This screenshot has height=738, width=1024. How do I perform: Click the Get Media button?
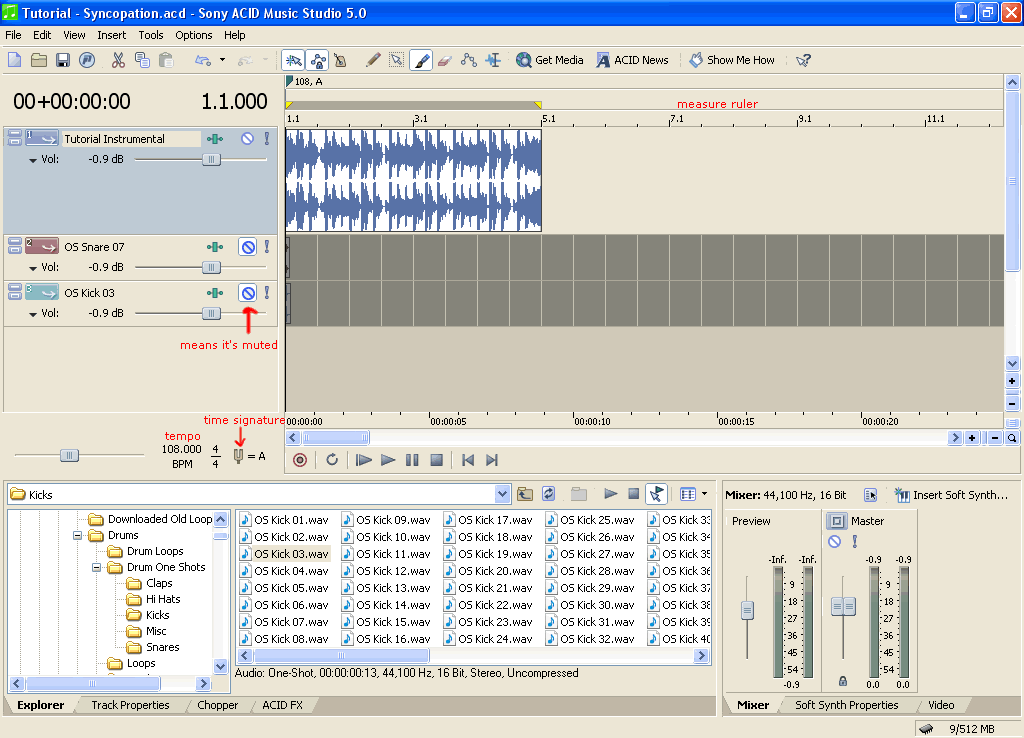coord(550,60)
